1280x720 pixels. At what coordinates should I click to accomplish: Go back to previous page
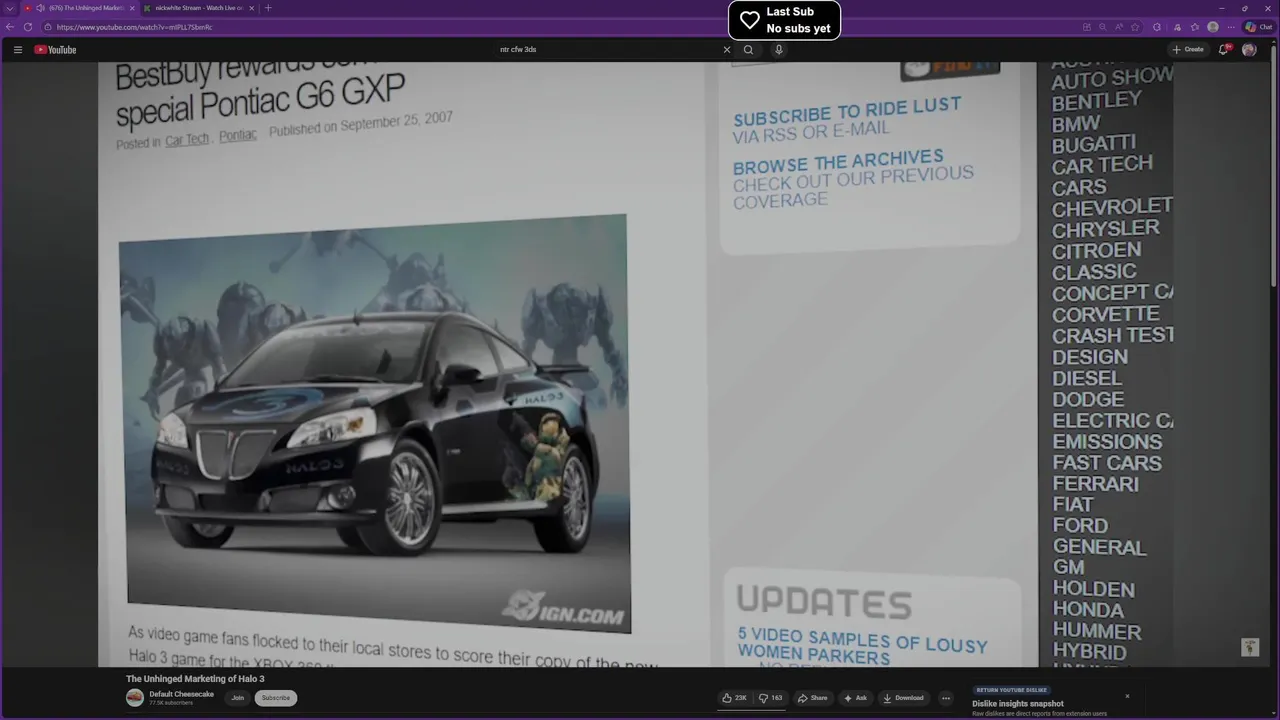(10, 27)
